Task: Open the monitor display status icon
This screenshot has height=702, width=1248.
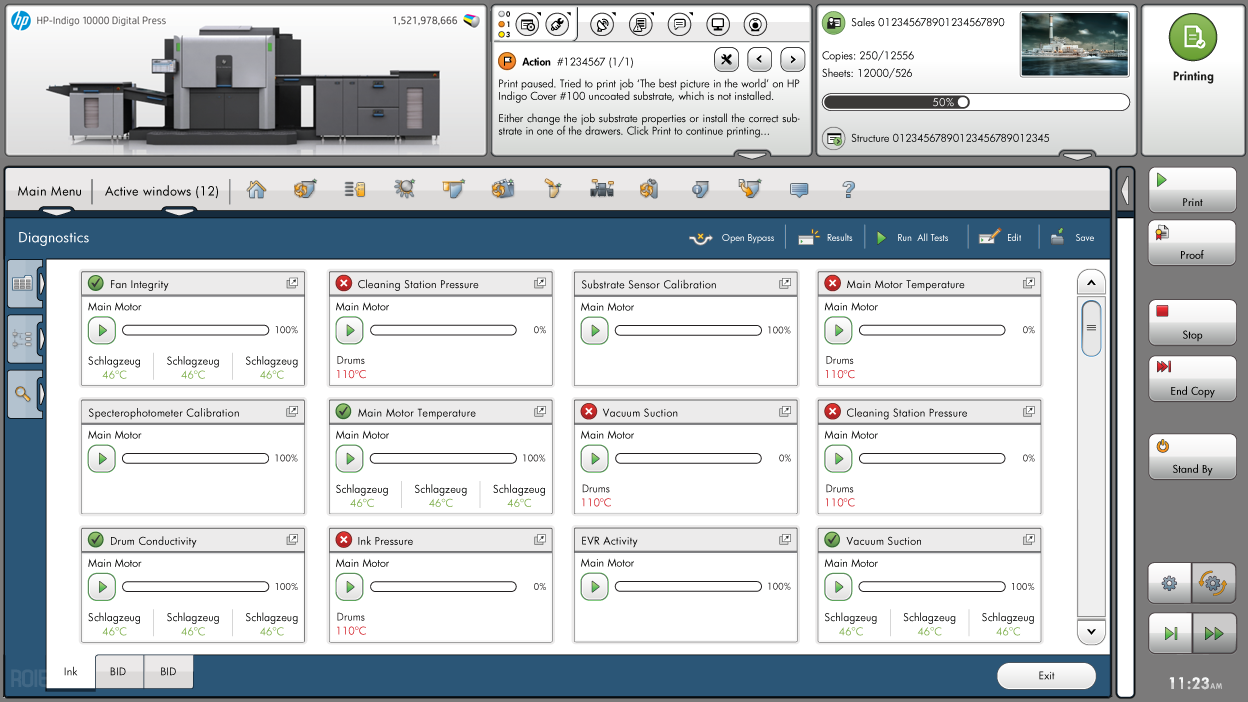Action: click(717, 25)
